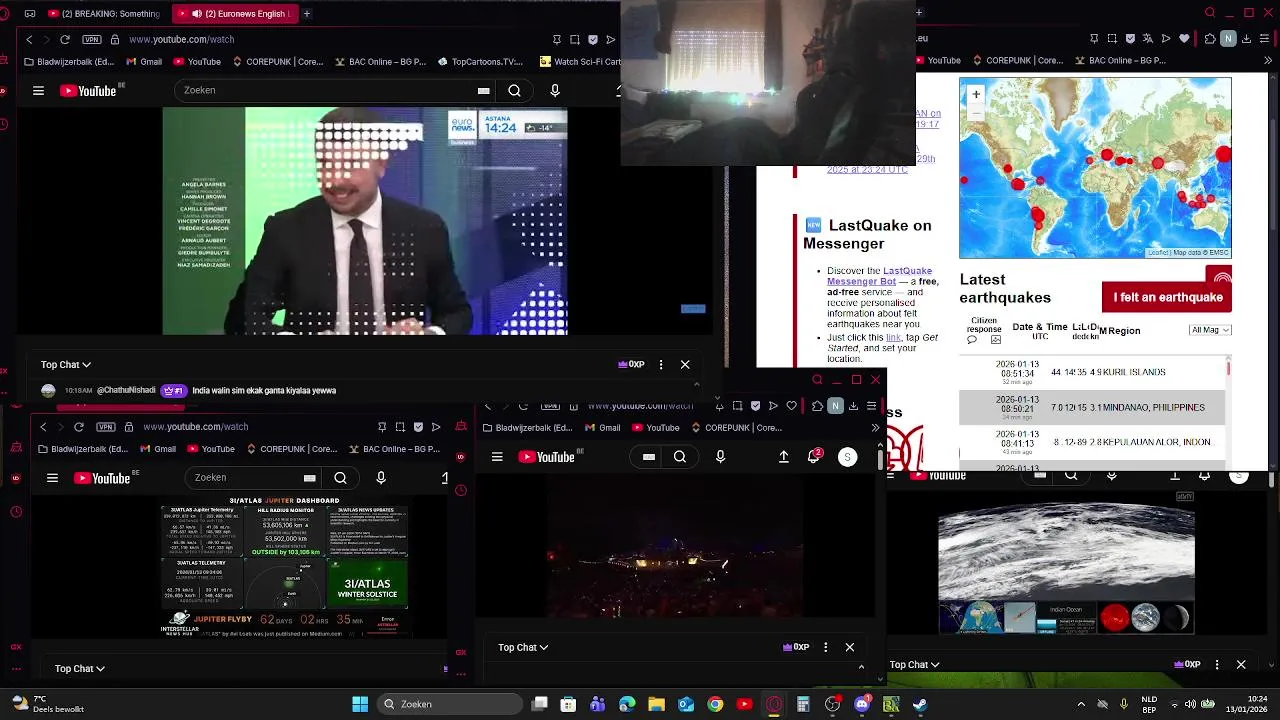1280x720 pixels.
Task: Open the YouTube guide menu in the Euronews window
Action: (x=38, y=90)
